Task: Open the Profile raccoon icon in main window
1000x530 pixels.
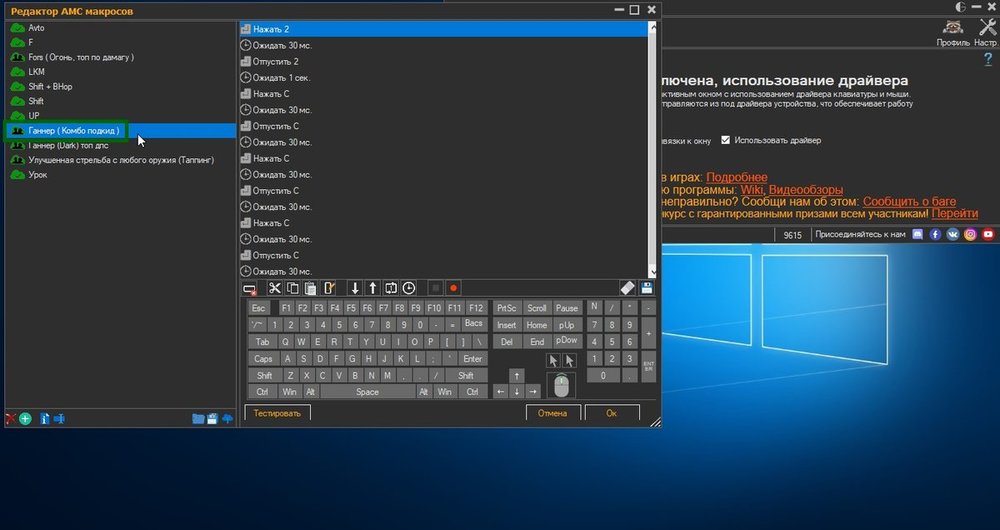Action: click(953, 27)
